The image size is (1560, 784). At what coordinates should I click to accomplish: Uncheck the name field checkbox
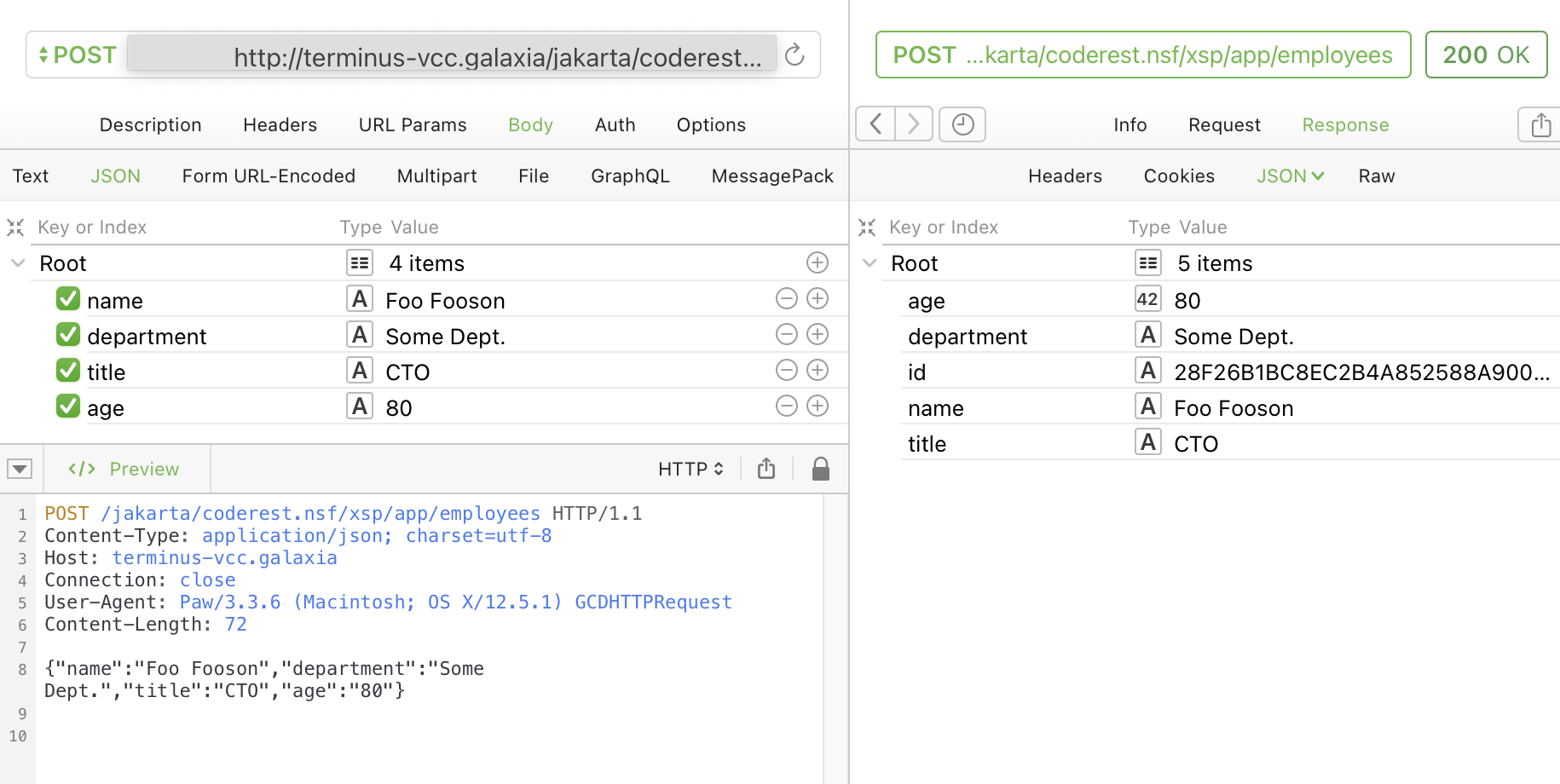(68, 299)
